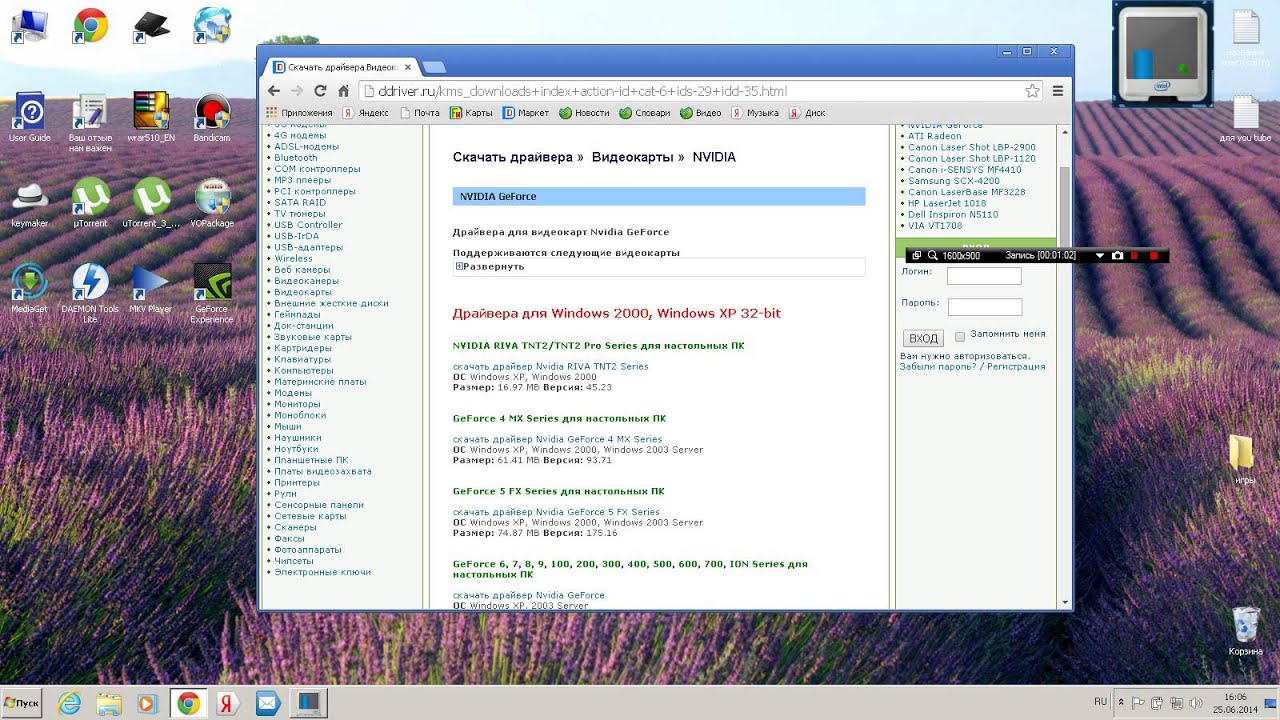Viewport: 1280px width, 720px height.
Task: Open keymaker desktop icon
Action: click(x=30, y=204)
